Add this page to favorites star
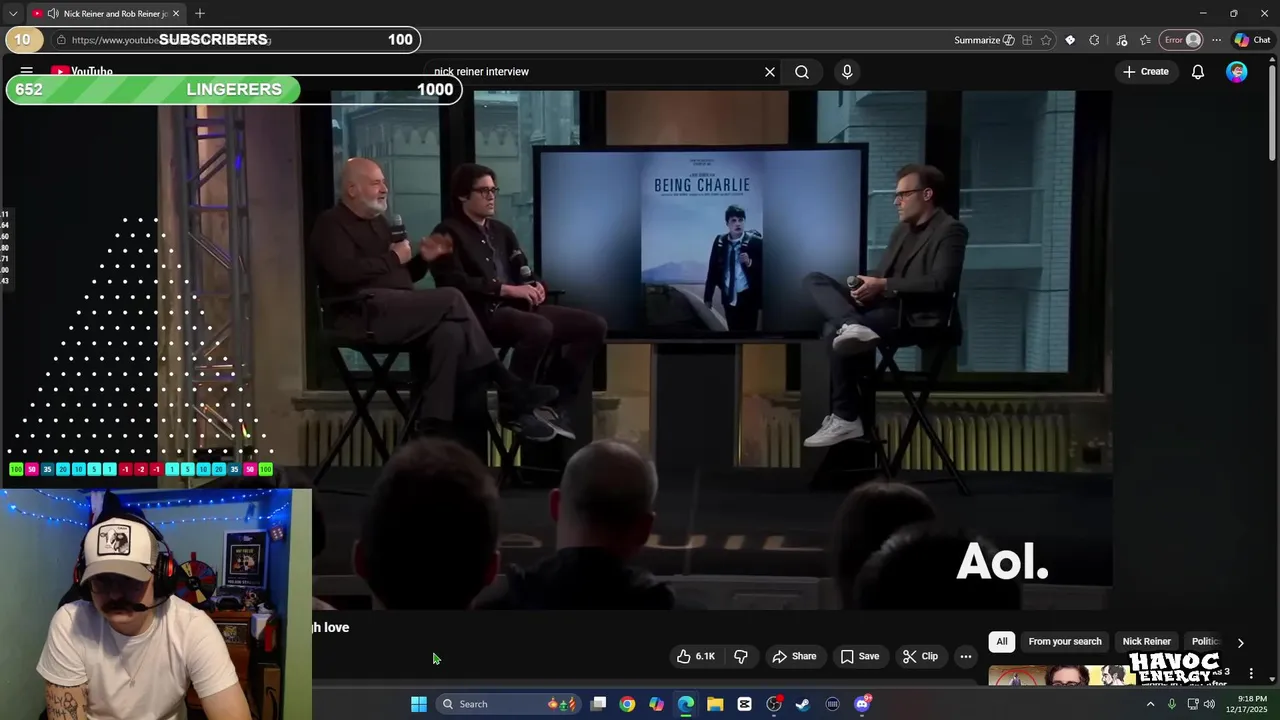1280x720 pixels. (x=1046, y=40)
